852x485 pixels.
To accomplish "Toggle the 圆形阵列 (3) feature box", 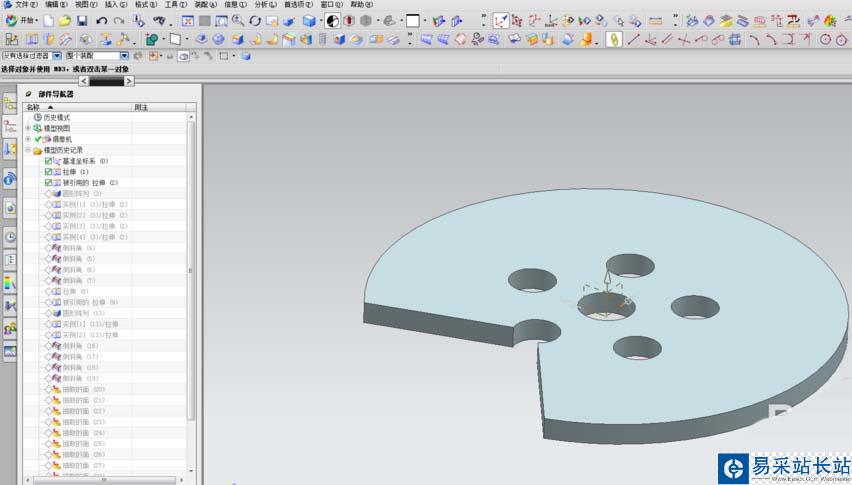I will tap(48, 193).
